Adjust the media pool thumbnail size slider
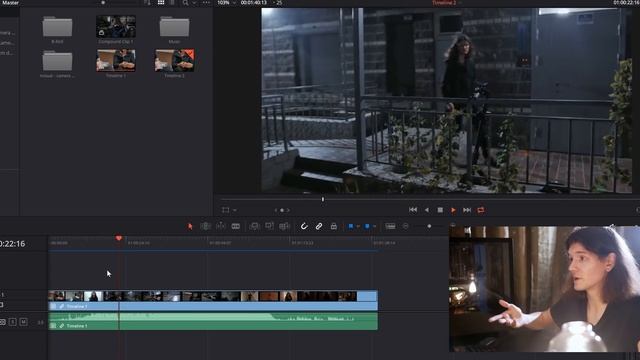The height and width of the screenshot is (360, 640). click(103, 2)
